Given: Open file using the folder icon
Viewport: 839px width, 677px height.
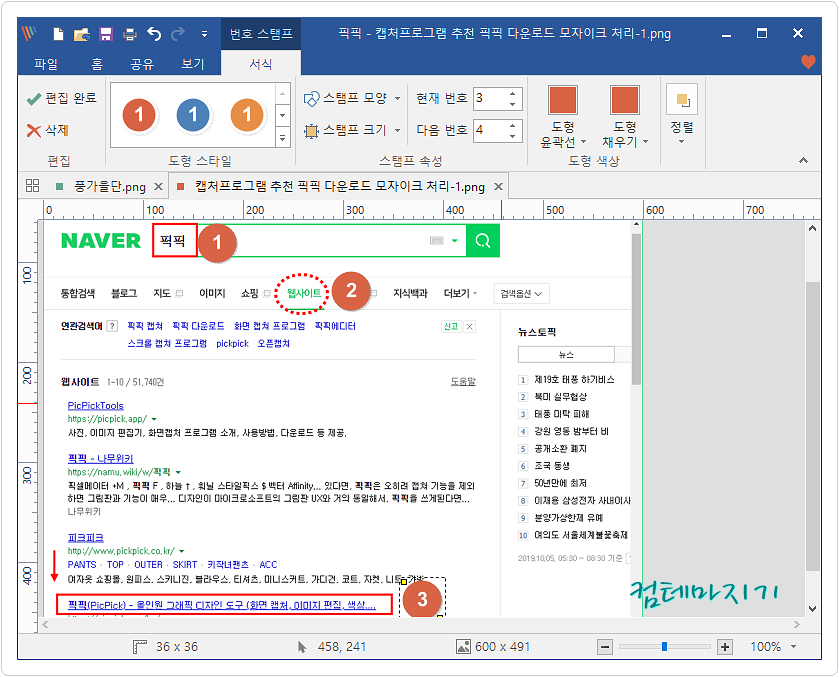Looking at the screenshot, I should point(82,34).
